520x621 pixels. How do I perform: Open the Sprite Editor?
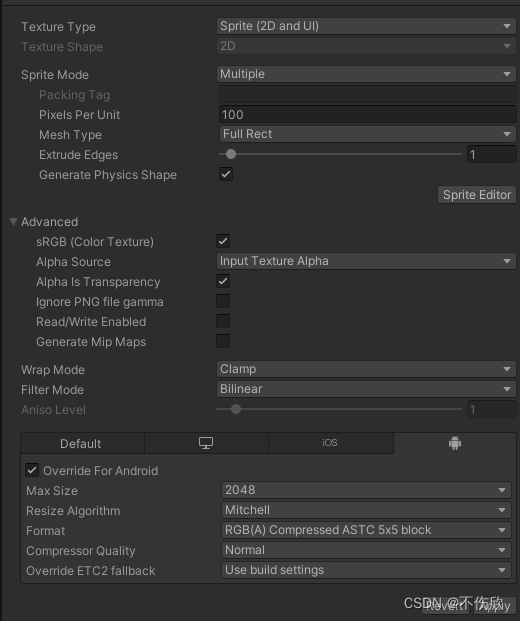tap(477, 194)
